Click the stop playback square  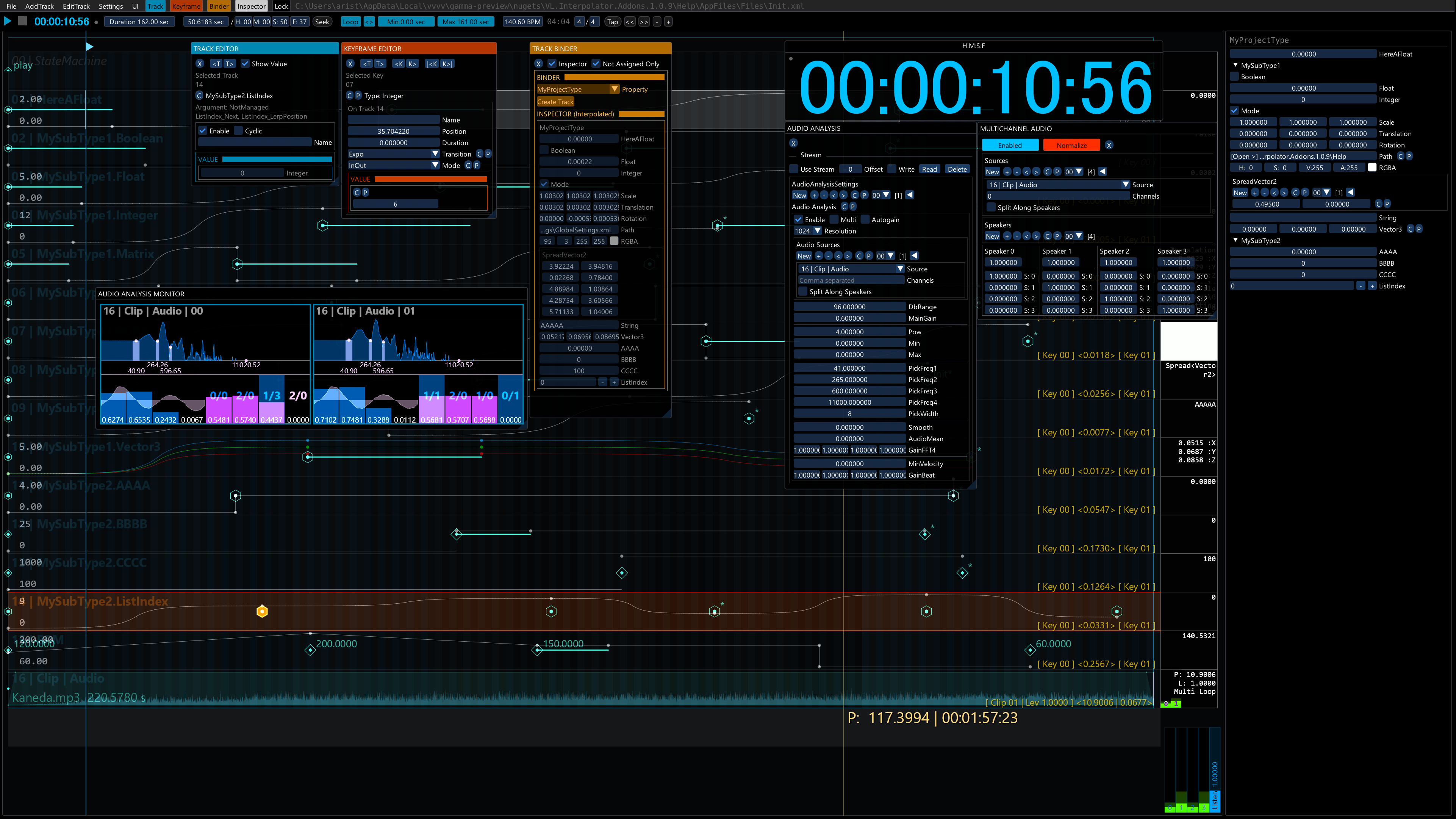pyautogui.click(x=23, y=21)
